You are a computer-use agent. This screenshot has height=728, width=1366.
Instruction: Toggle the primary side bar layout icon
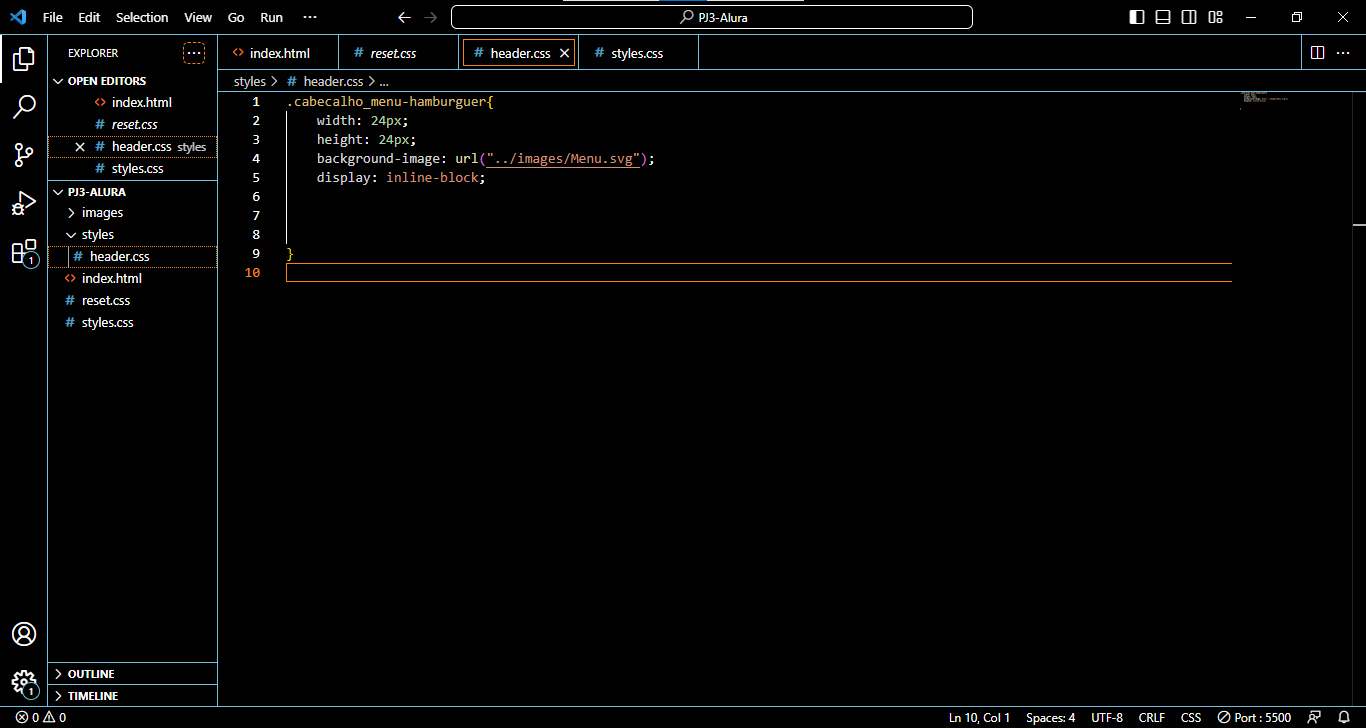1137,17
